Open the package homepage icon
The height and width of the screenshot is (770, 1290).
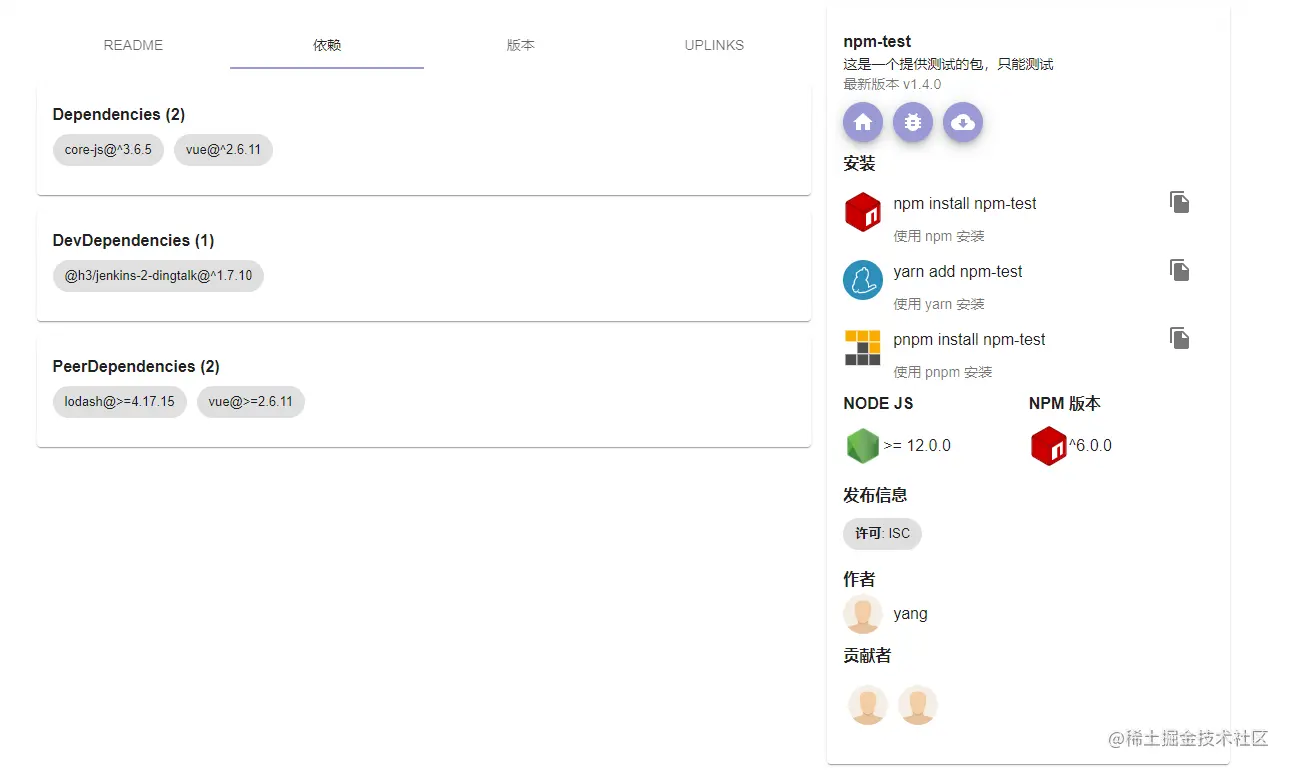[862, 121]
